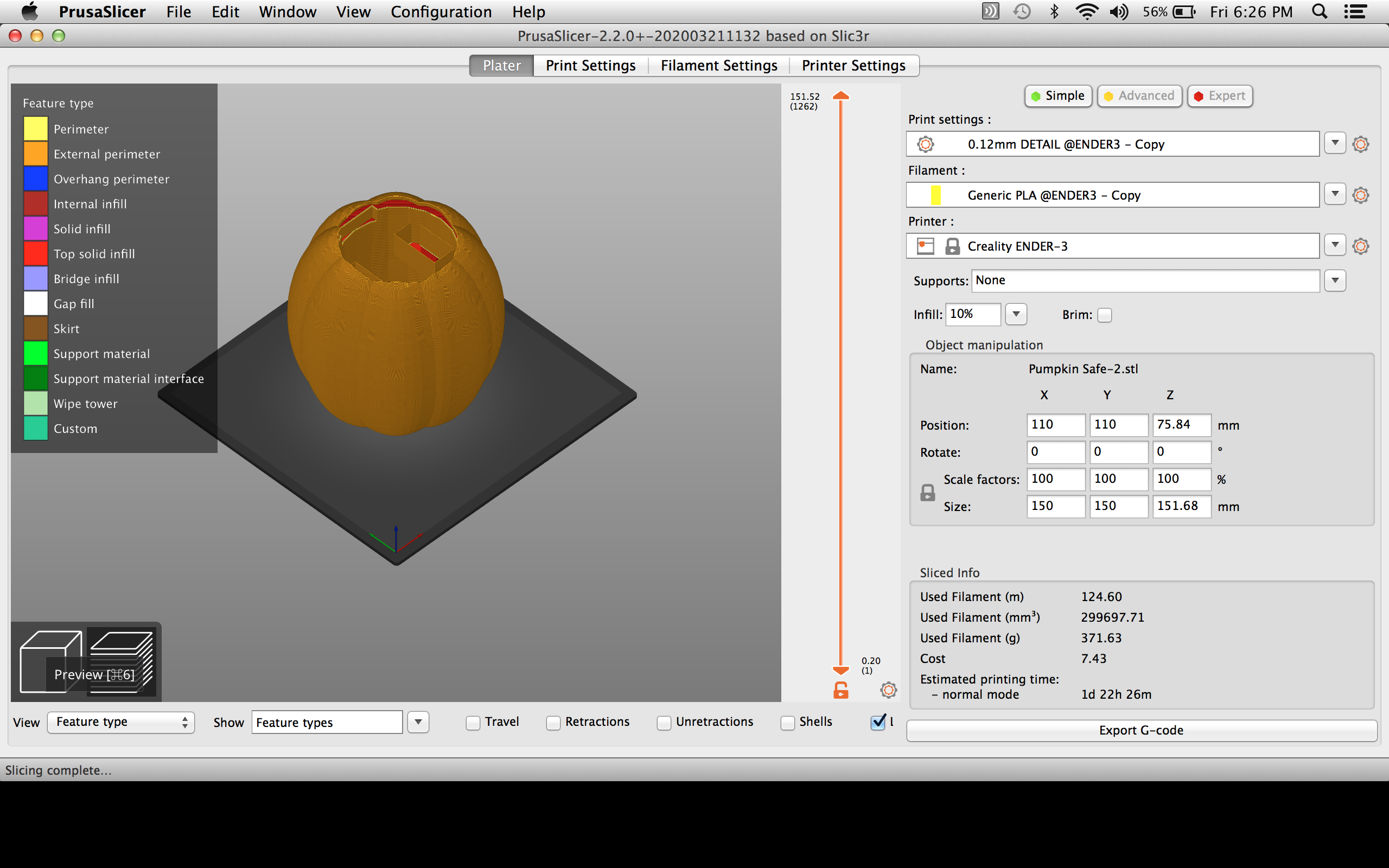Open the View menu
This screenshot has height=868, width=1389.
click(353, 11)
